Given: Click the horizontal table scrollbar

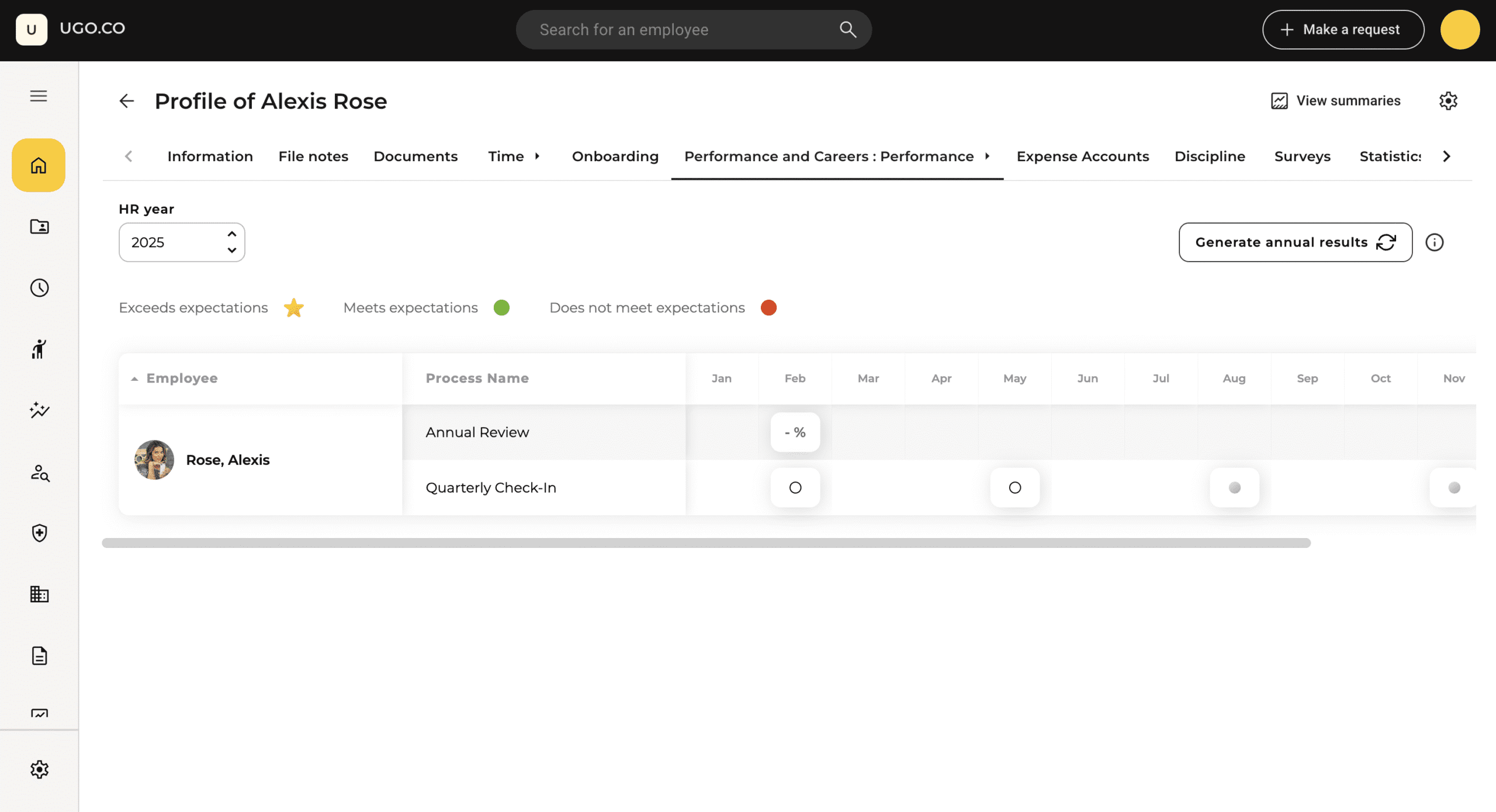Looking at the screenshot, I should click(x=706, y=543).
